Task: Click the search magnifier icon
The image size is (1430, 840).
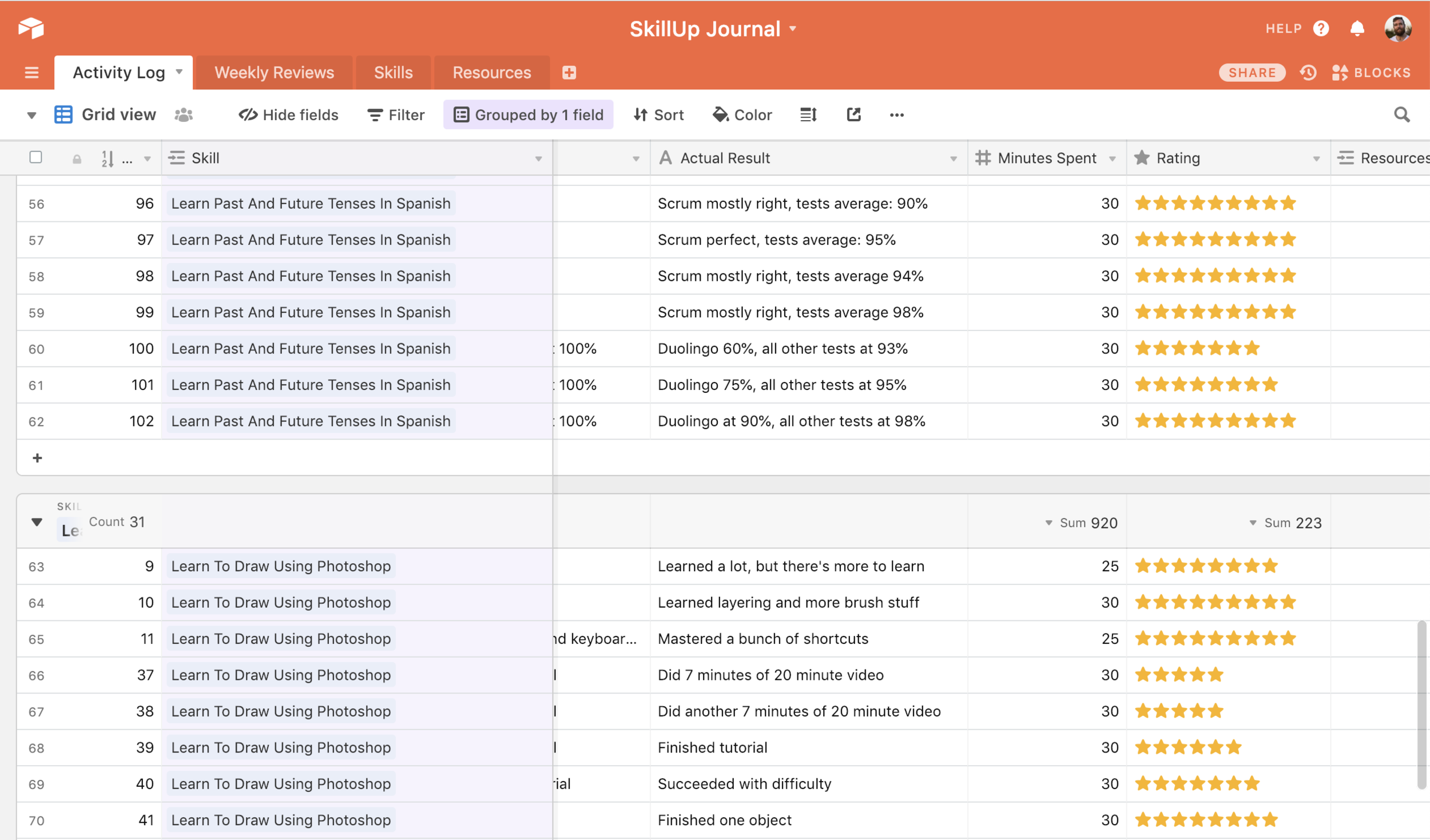Action: click(1401, 115)
